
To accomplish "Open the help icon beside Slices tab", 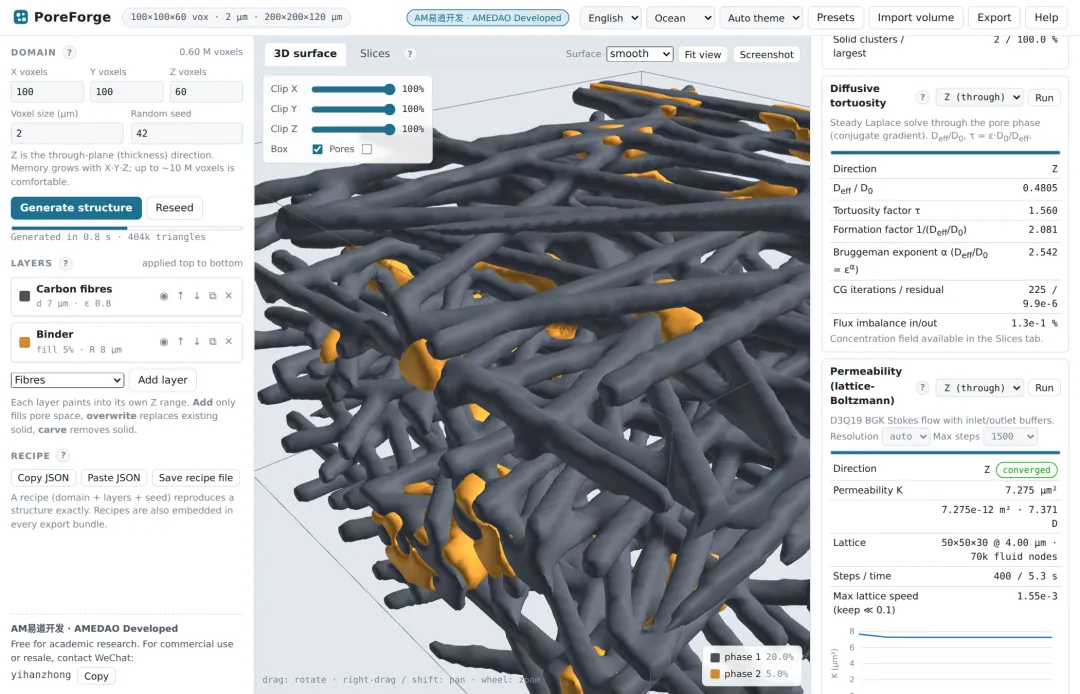I will point(410,54).
